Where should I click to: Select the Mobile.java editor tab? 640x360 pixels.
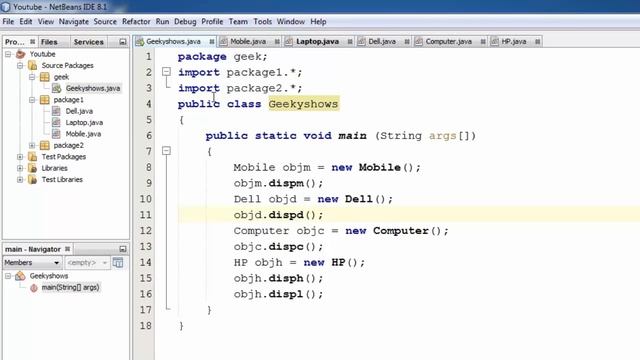pyautogui.click(x=248, y=42)
